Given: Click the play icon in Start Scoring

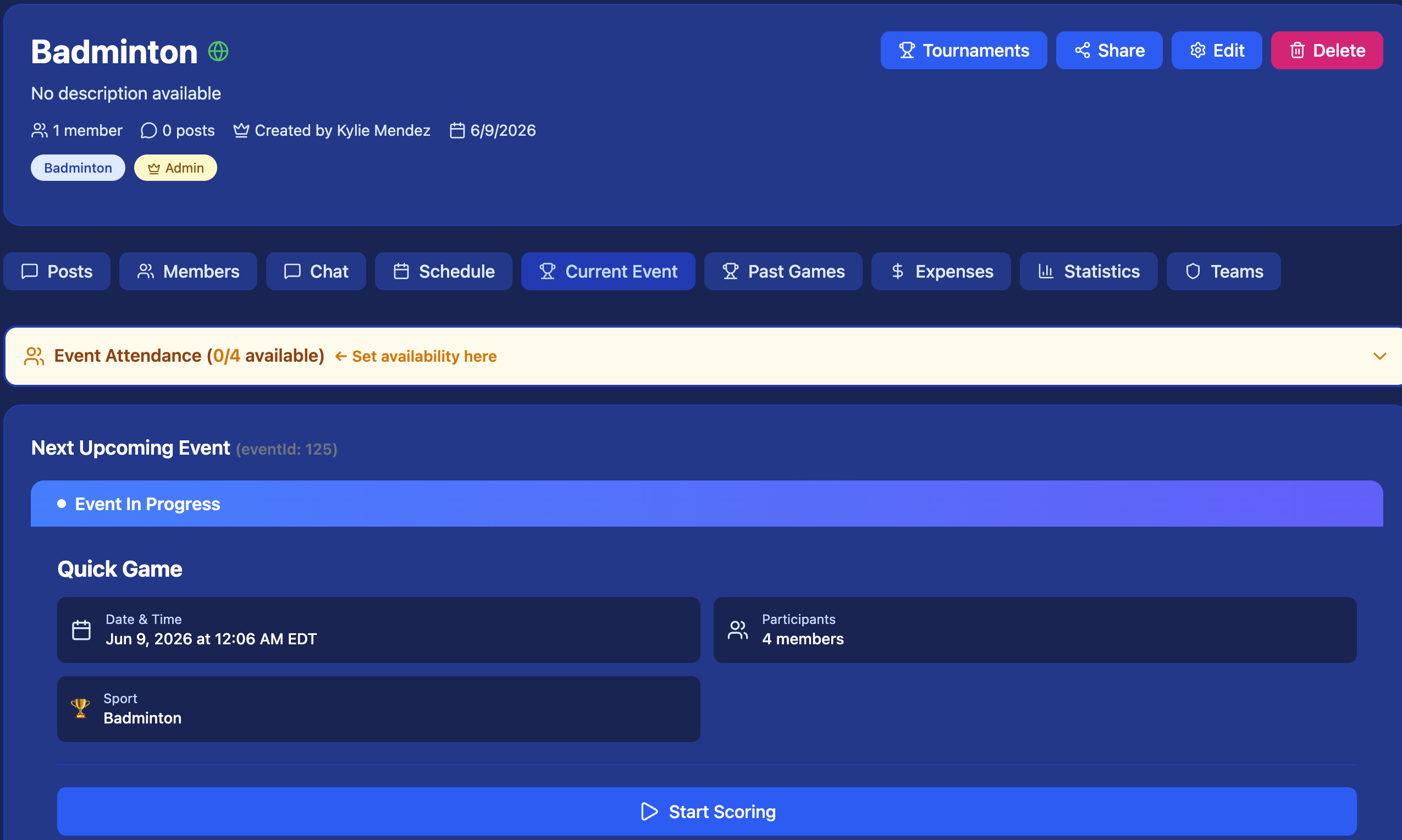Looking at the screenshot, I should (649, 811).
